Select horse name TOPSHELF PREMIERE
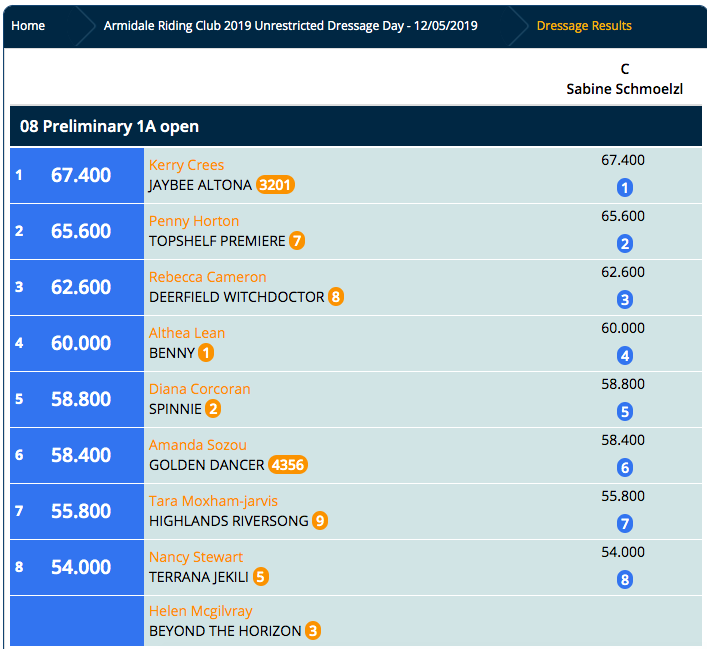This screenshot has width=707, height=649. (x=217, y=241)
